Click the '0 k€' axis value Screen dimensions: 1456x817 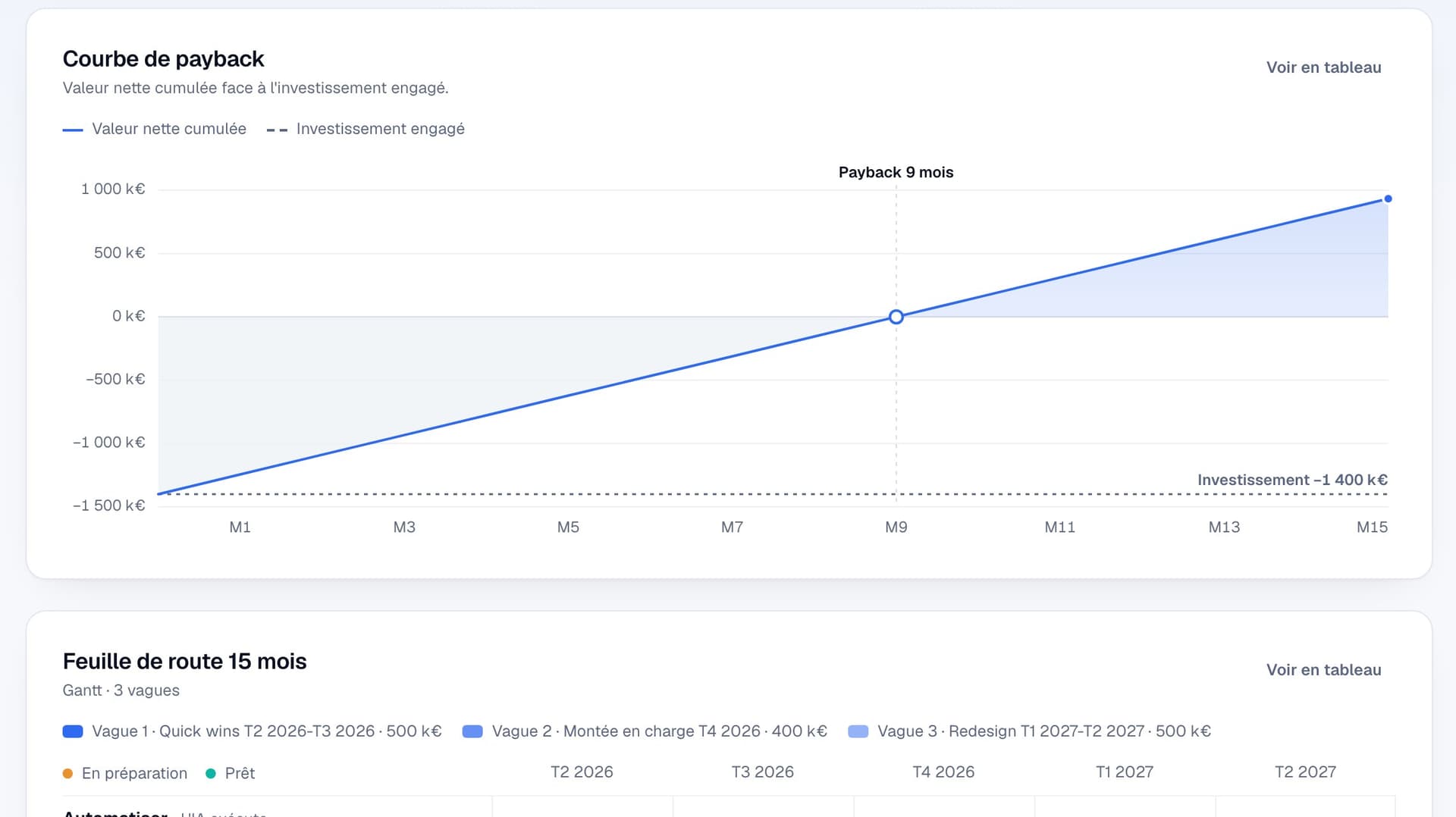[x=128, y=316]
